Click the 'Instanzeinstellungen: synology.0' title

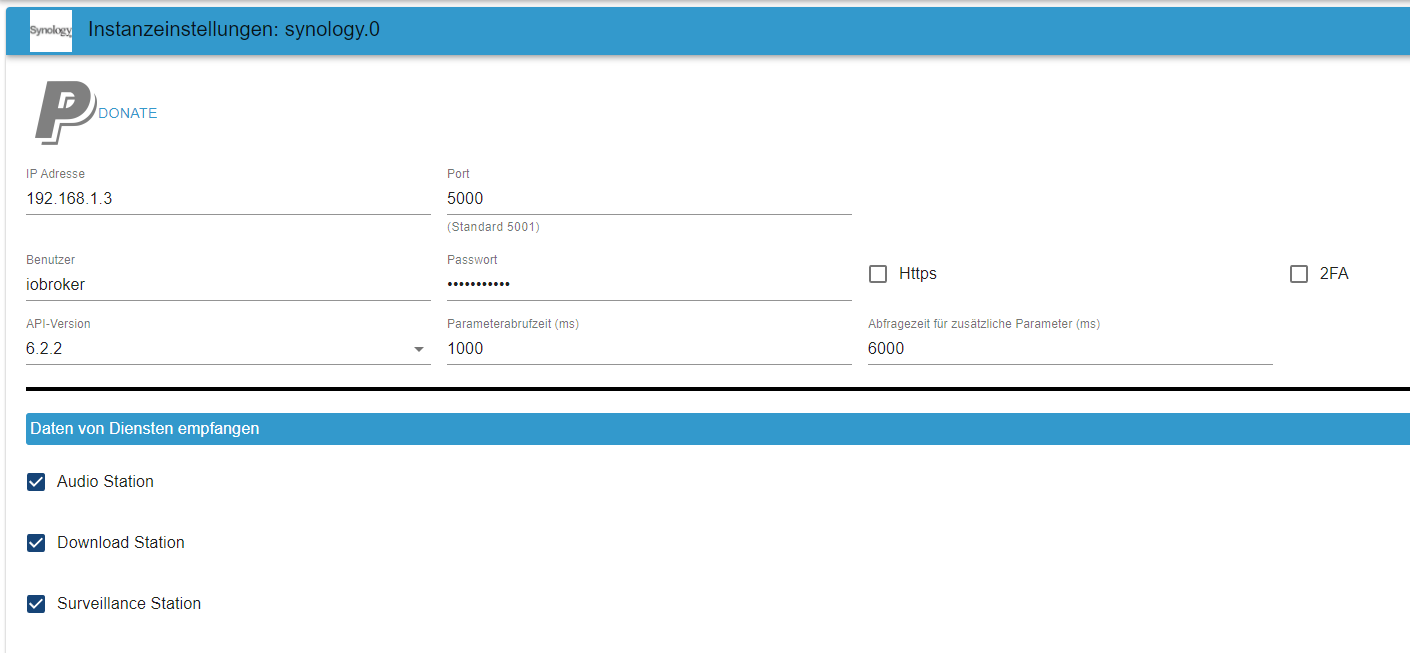coord(233,30)
